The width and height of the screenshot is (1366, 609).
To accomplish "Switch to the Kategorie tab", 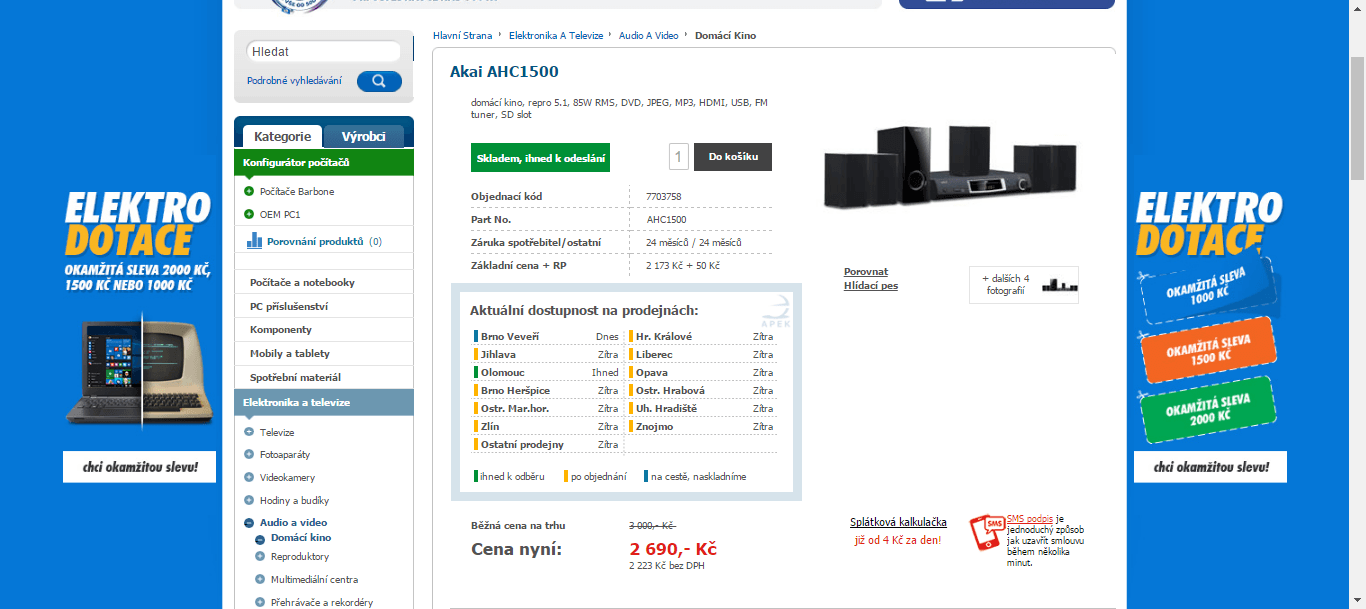I will 283,136.
